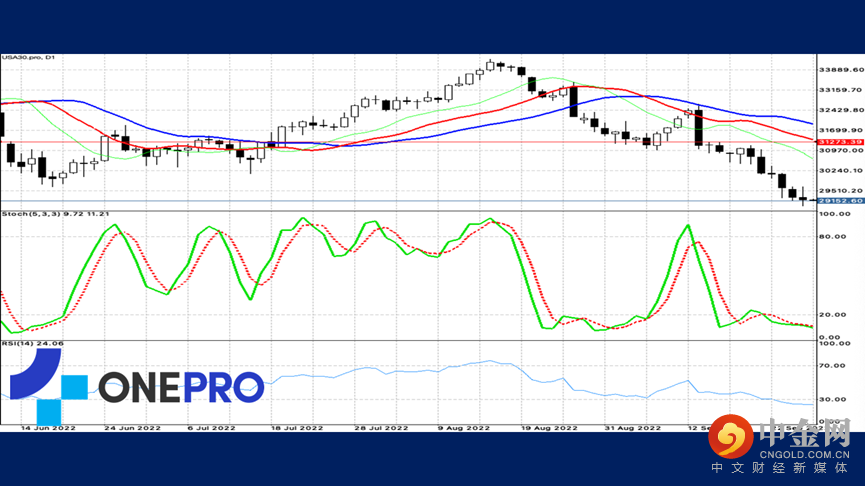Select the 33889.60 price axis label
The height and width of the screenshot is (486, 865).
click(x=841, y=70)
